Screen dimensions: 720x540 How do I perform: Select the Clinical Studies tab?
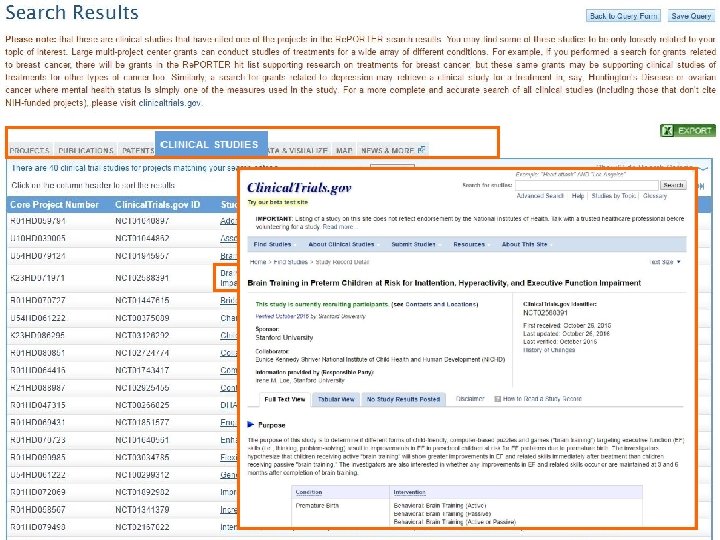click(x=211, y=144)
